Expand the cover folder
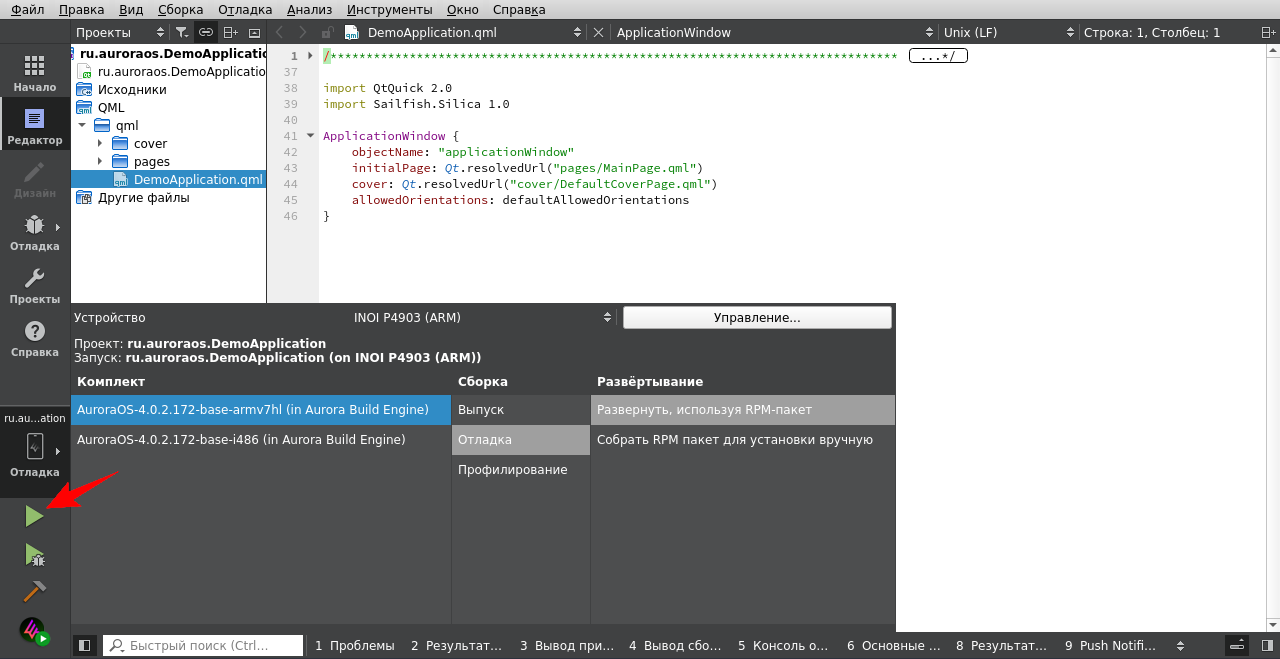The height and width of the screenshot is (659, 1280). pos(100,143)
